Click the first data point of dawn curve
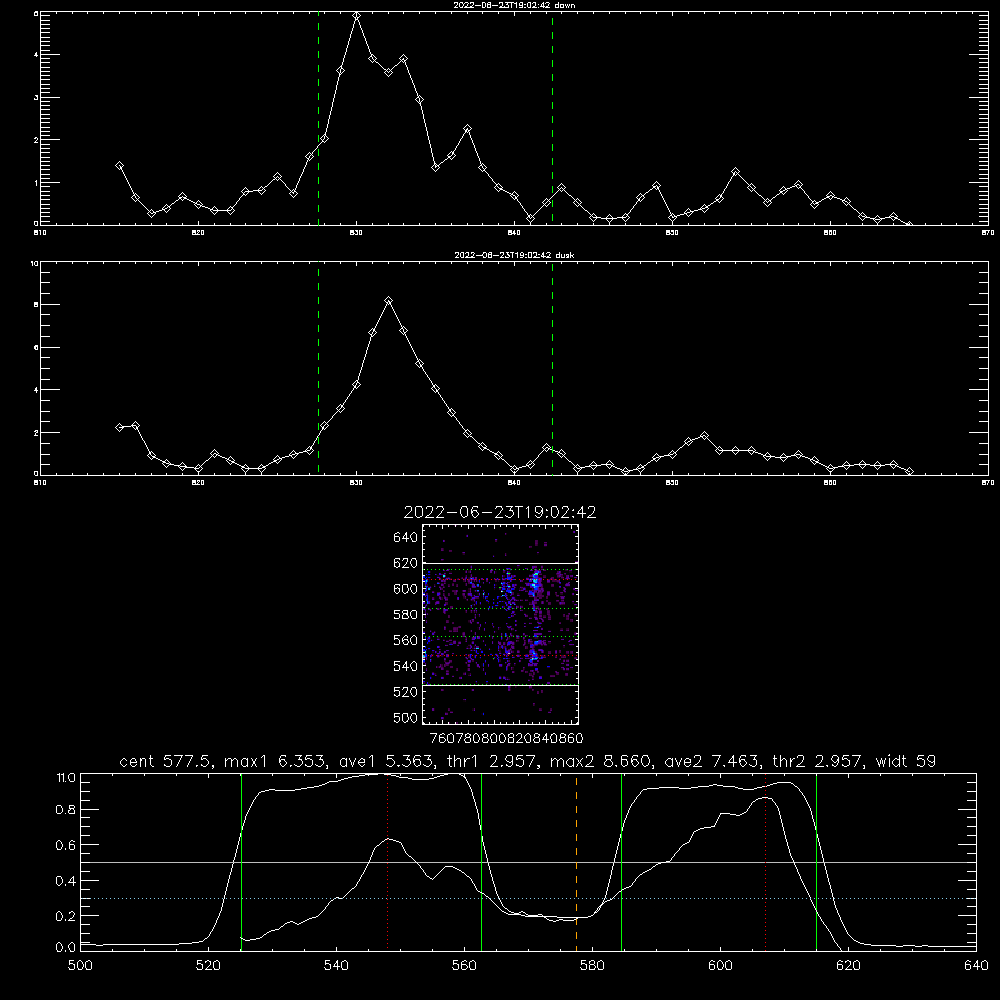This screenshot has width=1000, height=1000. (119, 165)
